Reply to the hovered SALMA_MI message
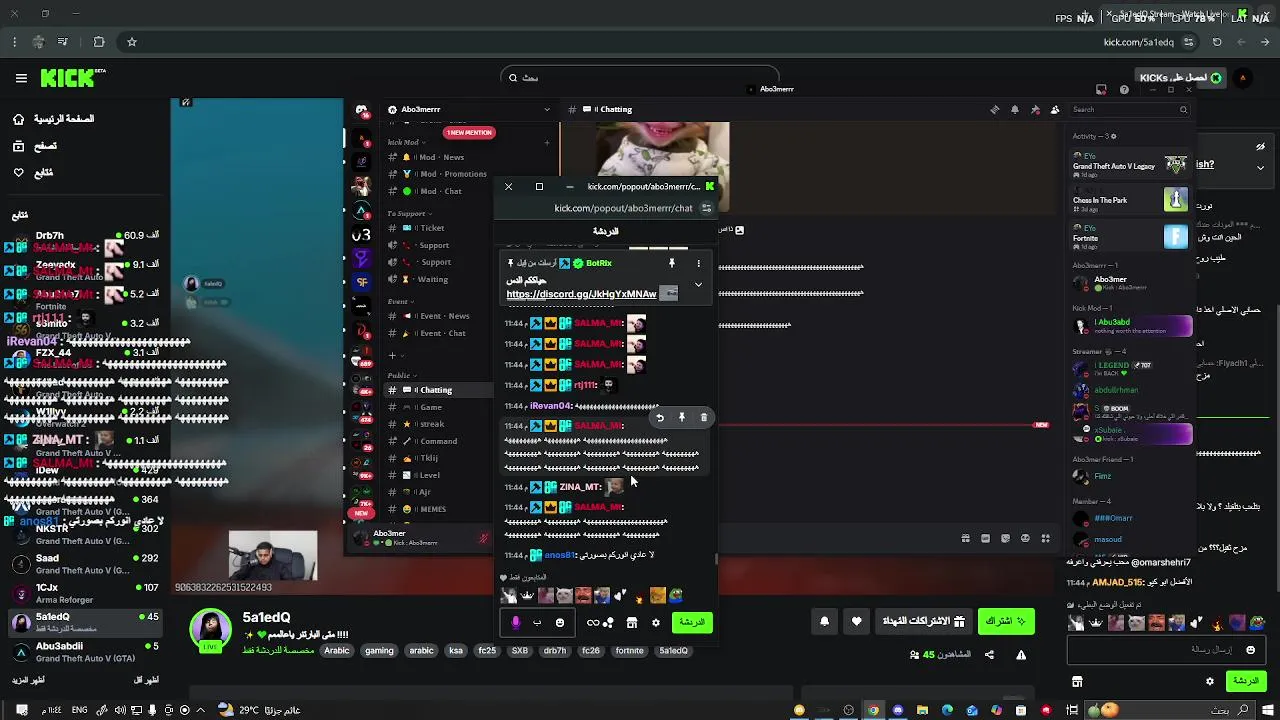 (x=659, y=418)
